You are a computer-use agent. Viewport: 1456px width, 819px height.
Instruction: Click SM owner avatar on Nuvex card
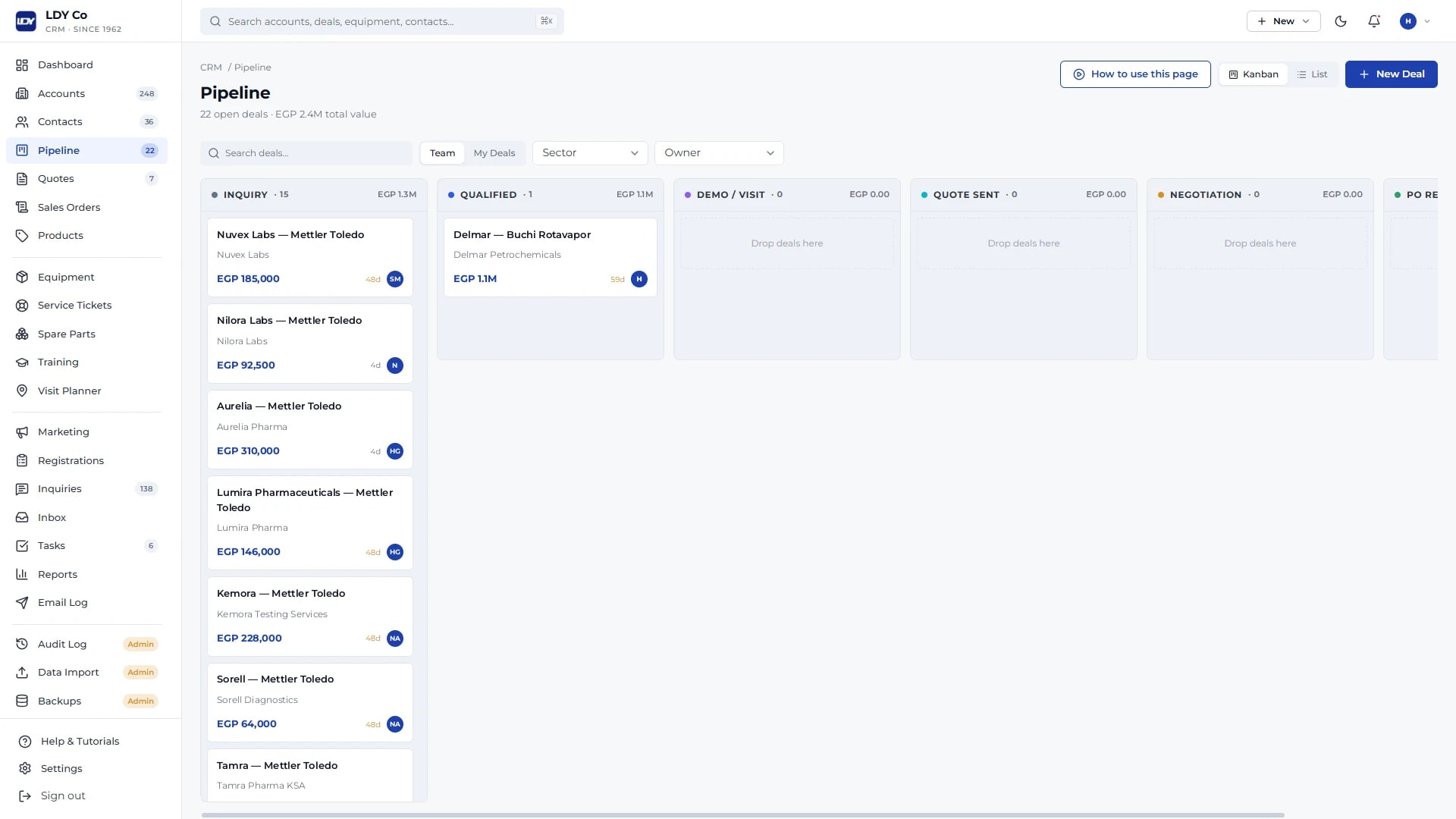395,279
